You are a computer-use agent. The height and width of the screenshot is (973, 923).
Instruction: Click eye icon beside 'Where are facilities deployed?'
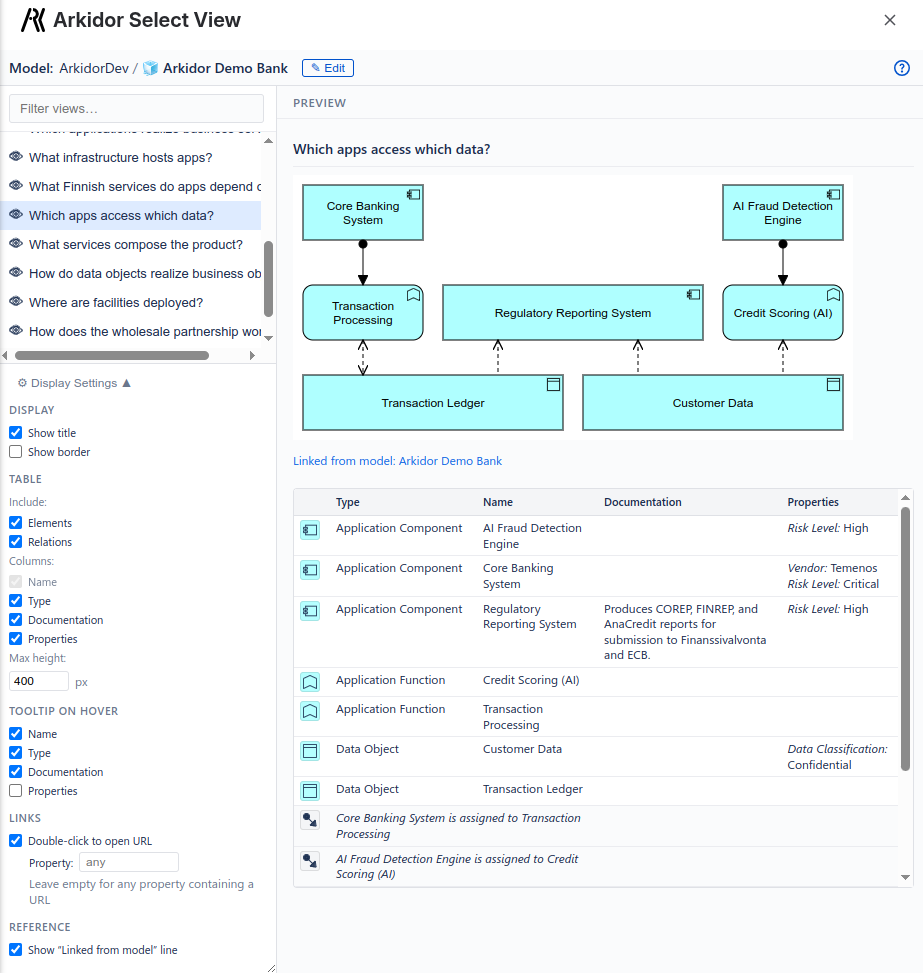tap(16, 302)
